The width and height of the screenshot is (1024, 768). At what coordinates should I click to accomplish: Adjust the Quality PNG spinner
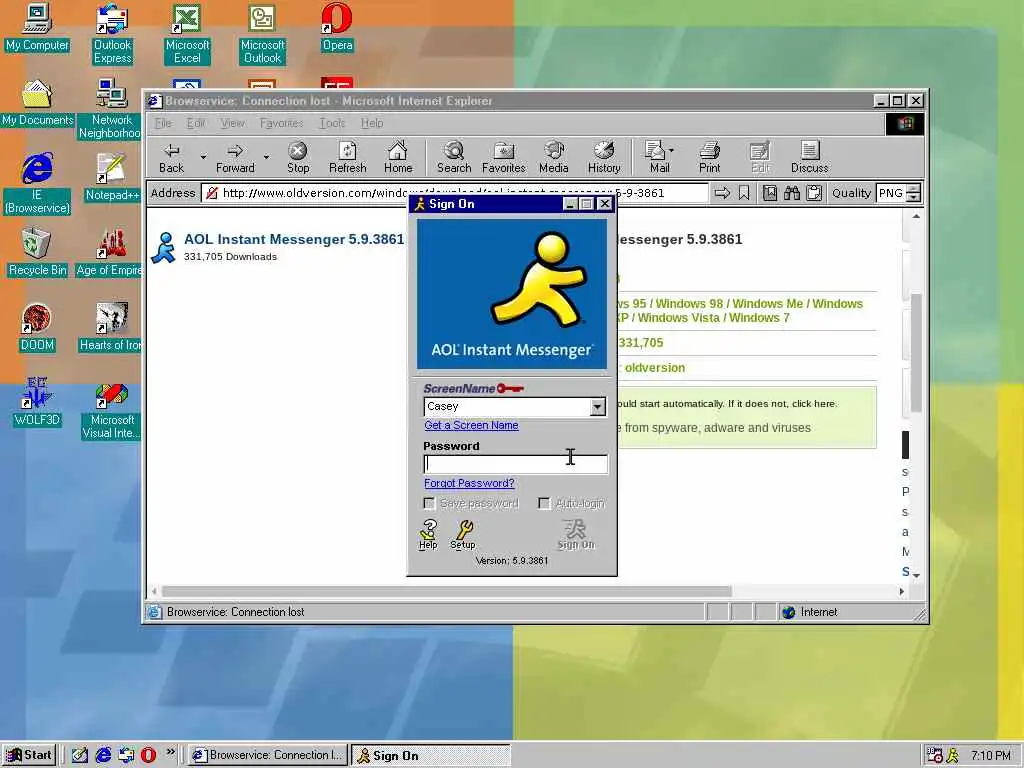[914, 193]
